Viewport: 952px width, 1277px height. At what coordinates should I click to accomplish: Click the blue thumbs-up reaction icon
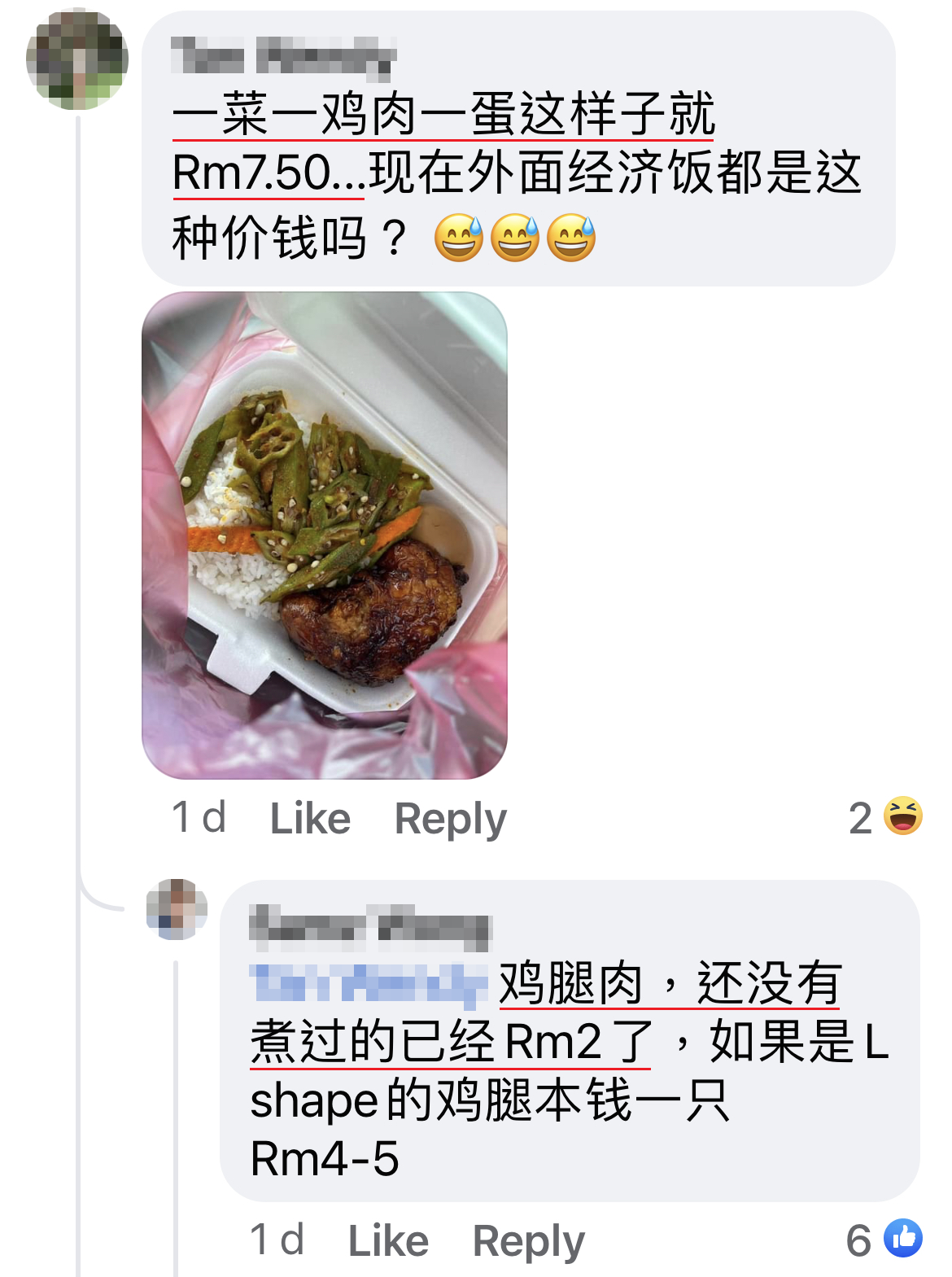point(903,1239)
